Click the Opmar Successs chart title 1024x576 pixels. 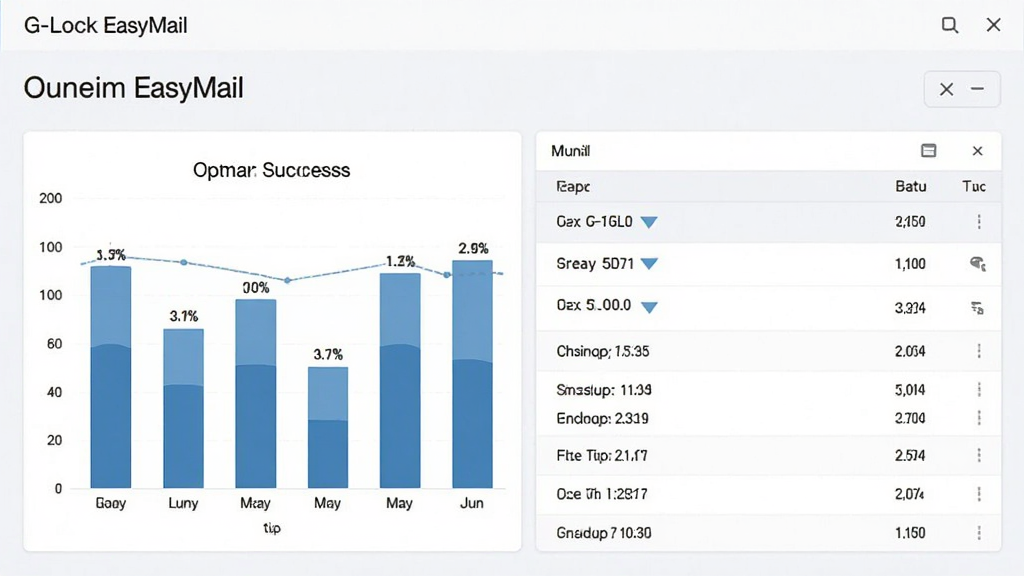click(x=272, y=170)
